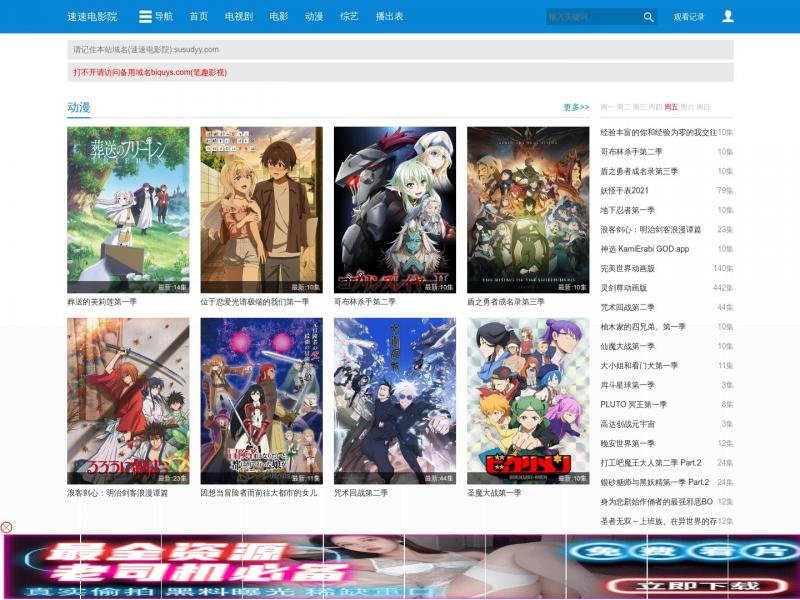Screen dimensions: 800x600
Task: Switch to 动漫 in the top nav bar
Action: coord(314,16)
